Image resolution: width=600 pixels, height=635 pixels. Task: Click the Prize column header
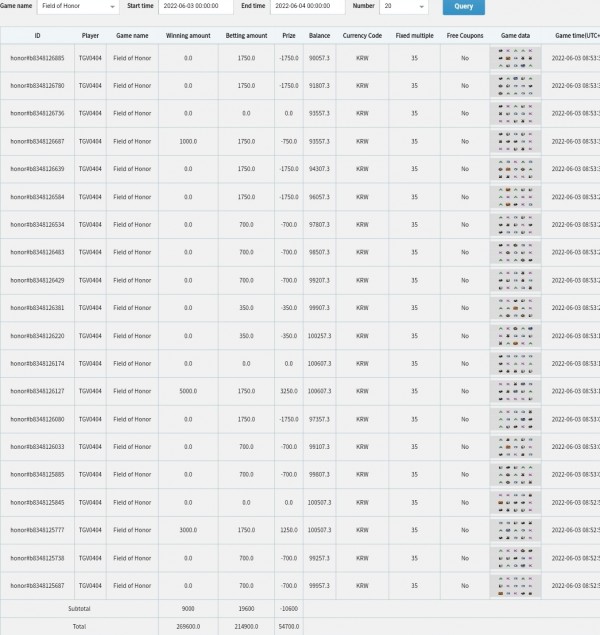click(x=289, y=36)
